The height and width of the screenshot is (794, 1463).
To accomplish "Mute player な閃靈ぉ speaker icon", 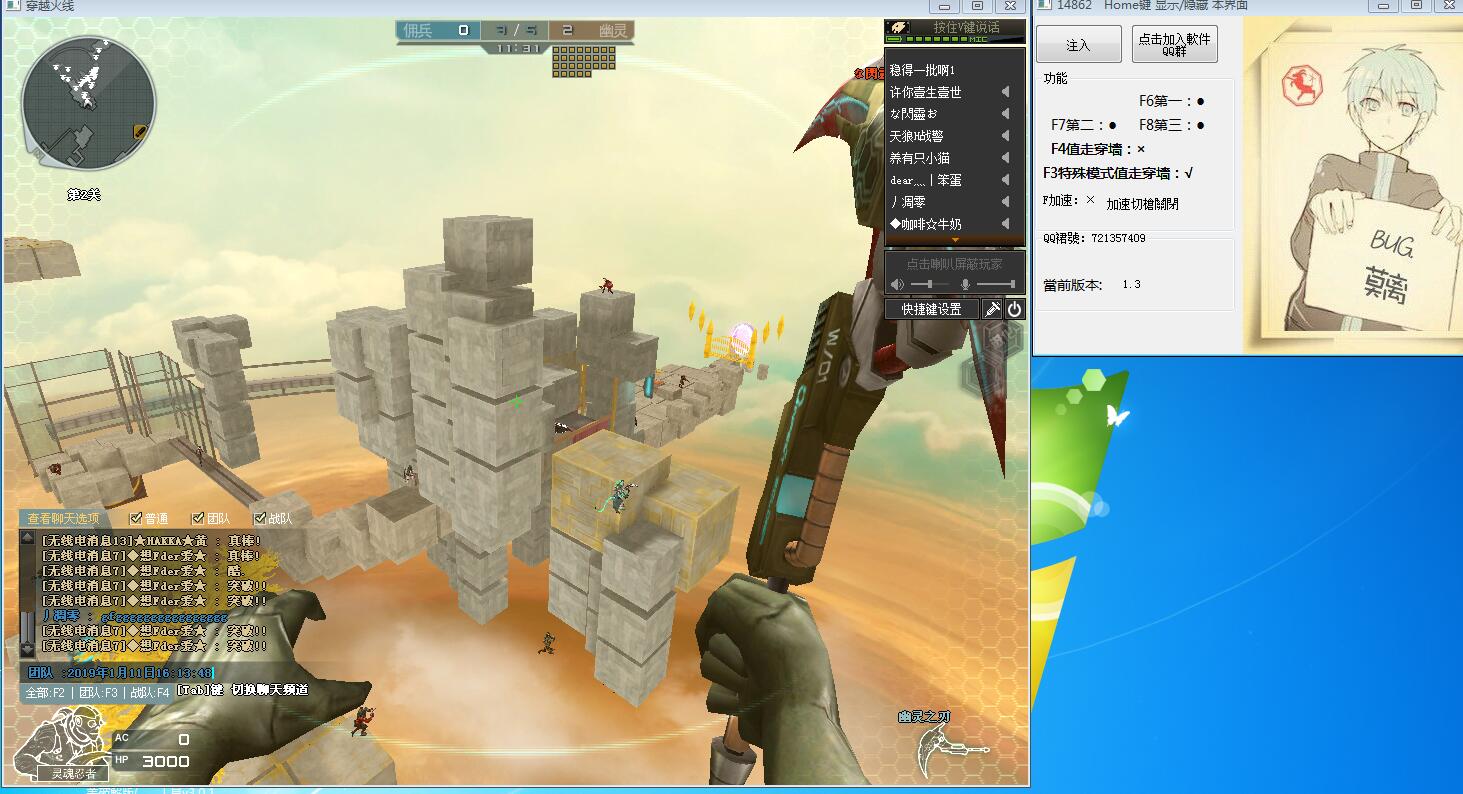I will click(x=1005, y=114).
